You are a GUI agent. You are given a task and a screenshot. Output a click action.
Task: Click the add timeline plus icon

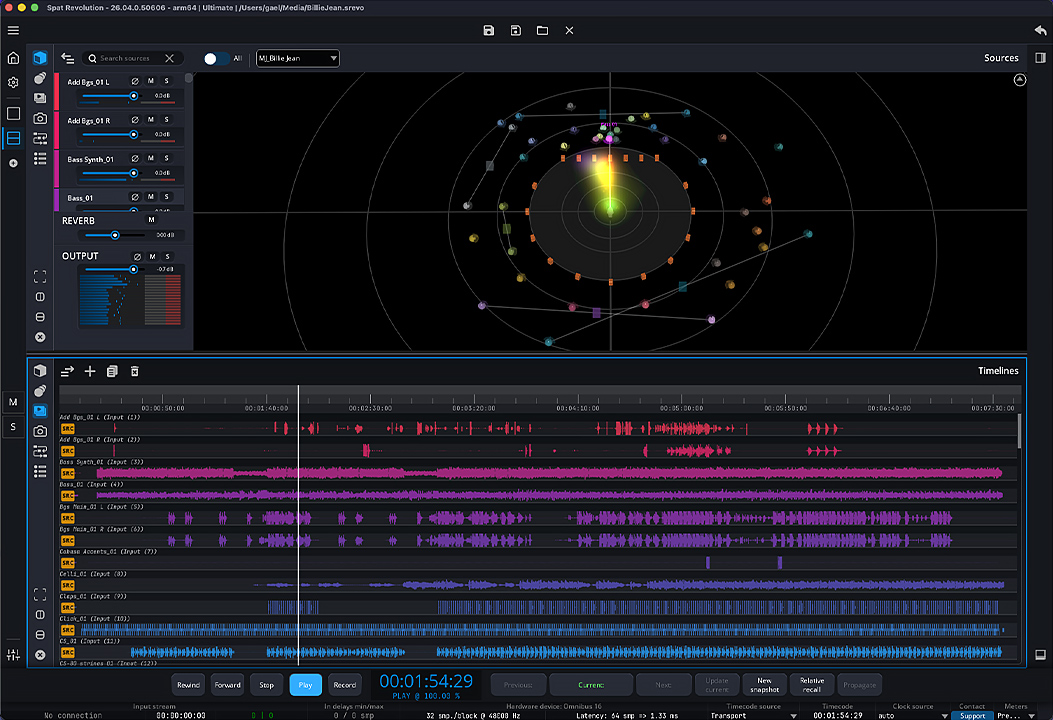[90, 371]
